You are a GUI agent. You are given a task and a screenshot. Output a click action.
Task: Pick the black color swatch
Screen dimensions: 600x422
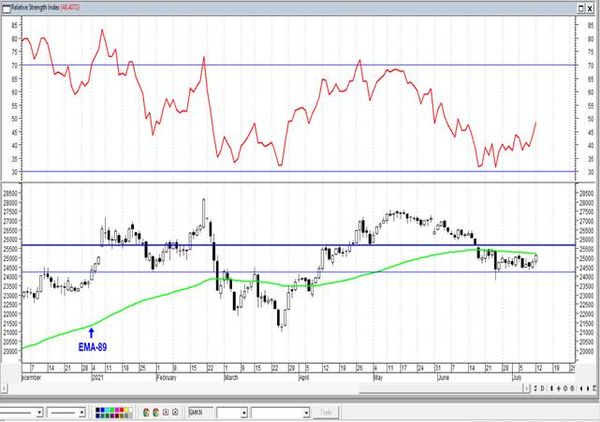tap(98, 409)
